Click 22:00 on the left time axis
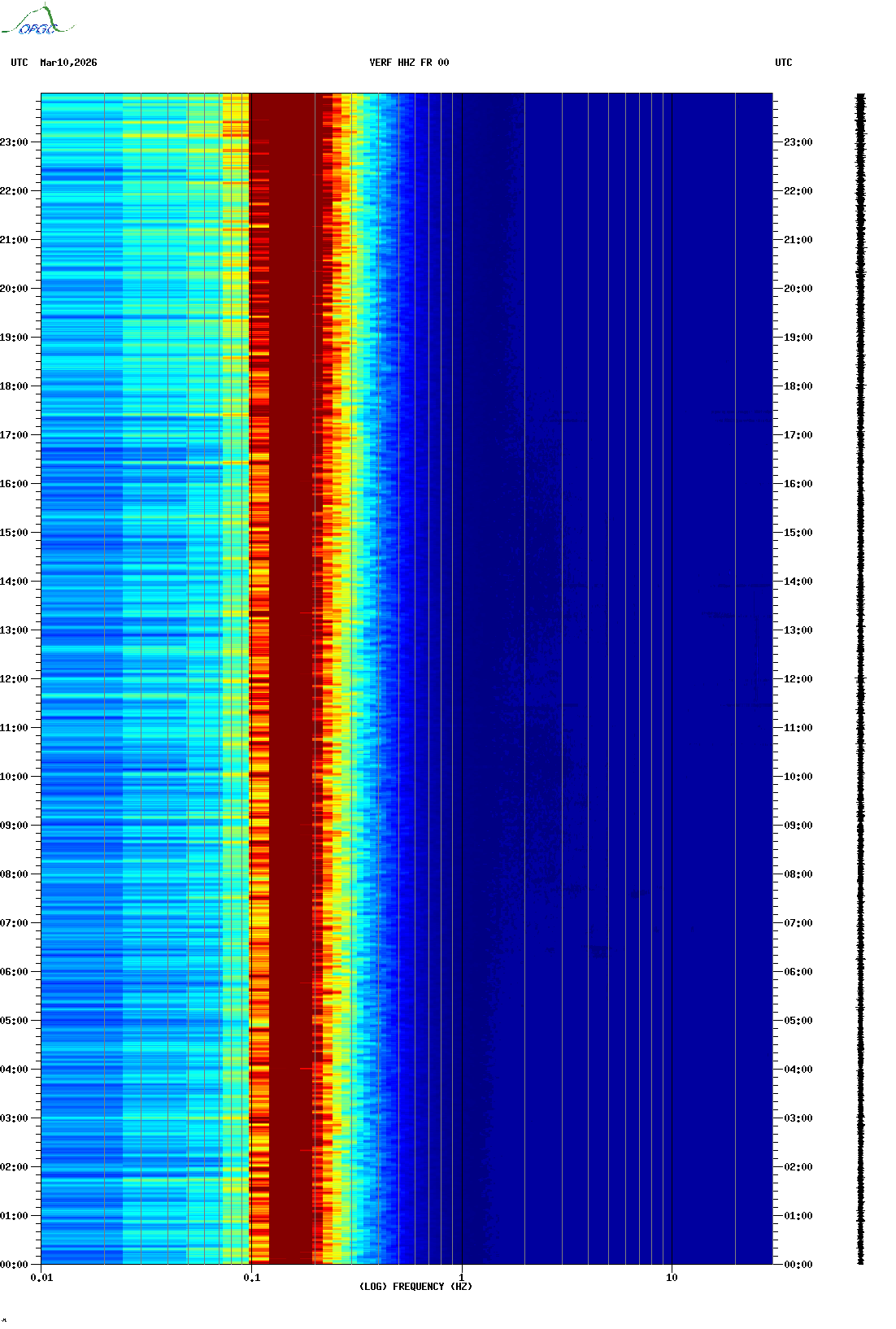This screenshot has width=896, height=1329. [14, 191]
